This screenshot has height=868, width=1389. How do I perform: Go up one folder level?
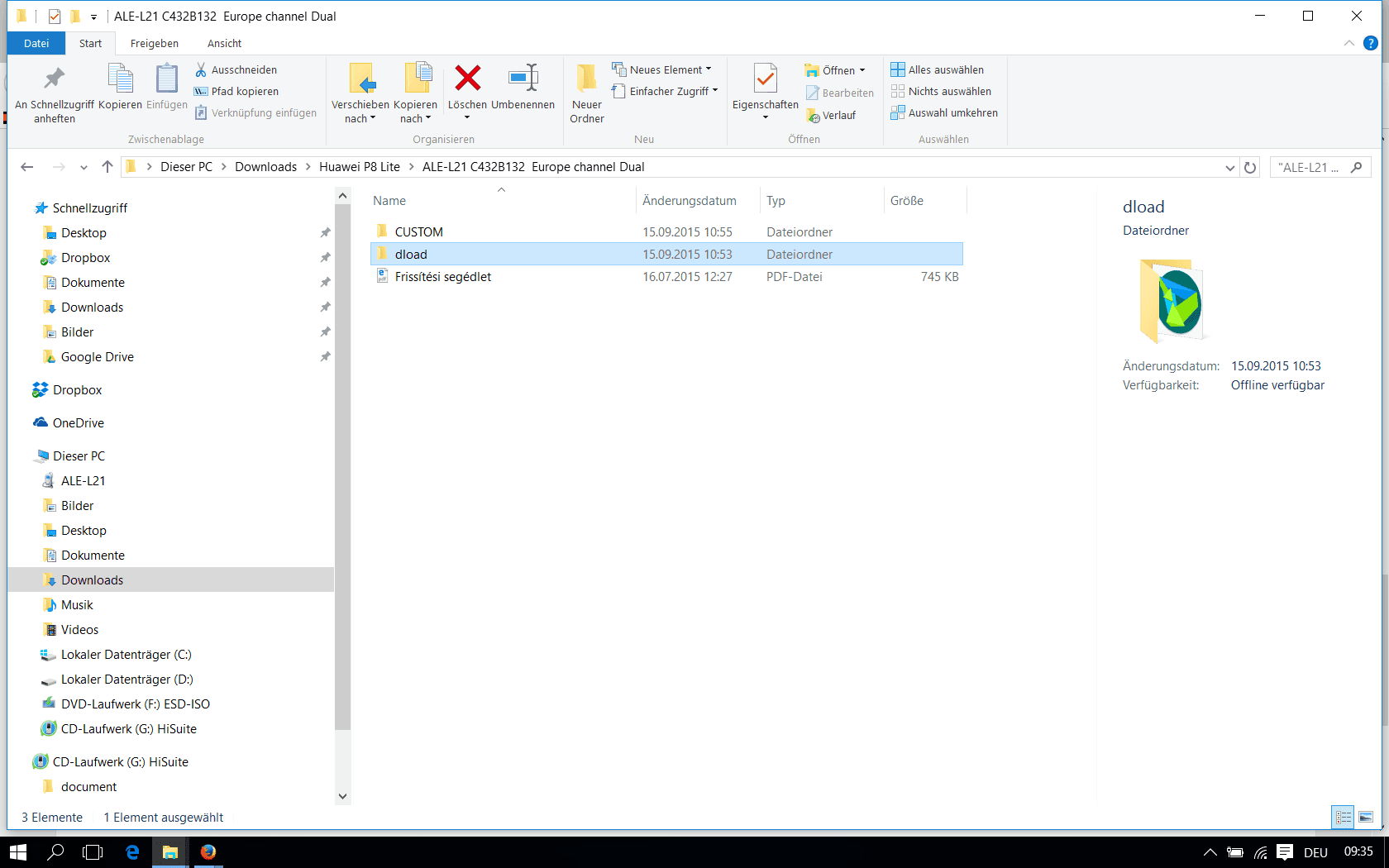click(107, 167)
